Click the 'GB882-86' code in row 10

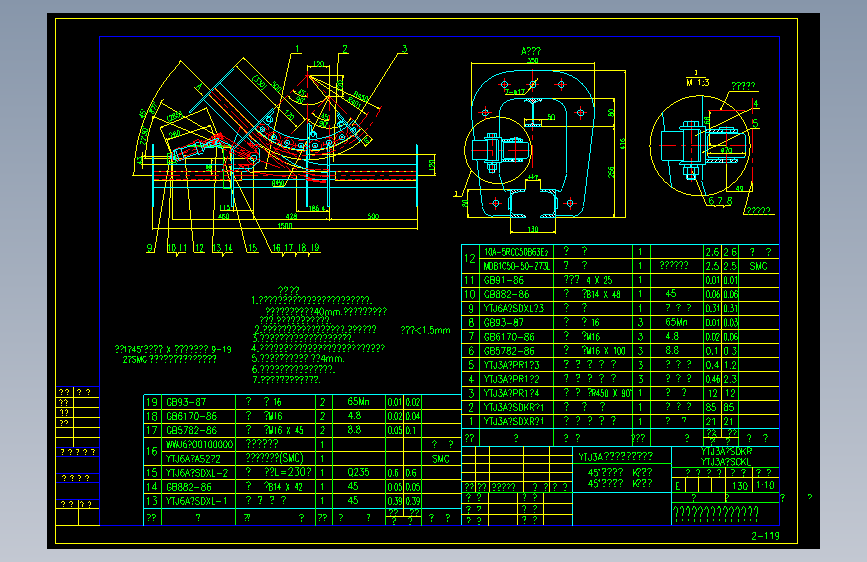[506, 294]
